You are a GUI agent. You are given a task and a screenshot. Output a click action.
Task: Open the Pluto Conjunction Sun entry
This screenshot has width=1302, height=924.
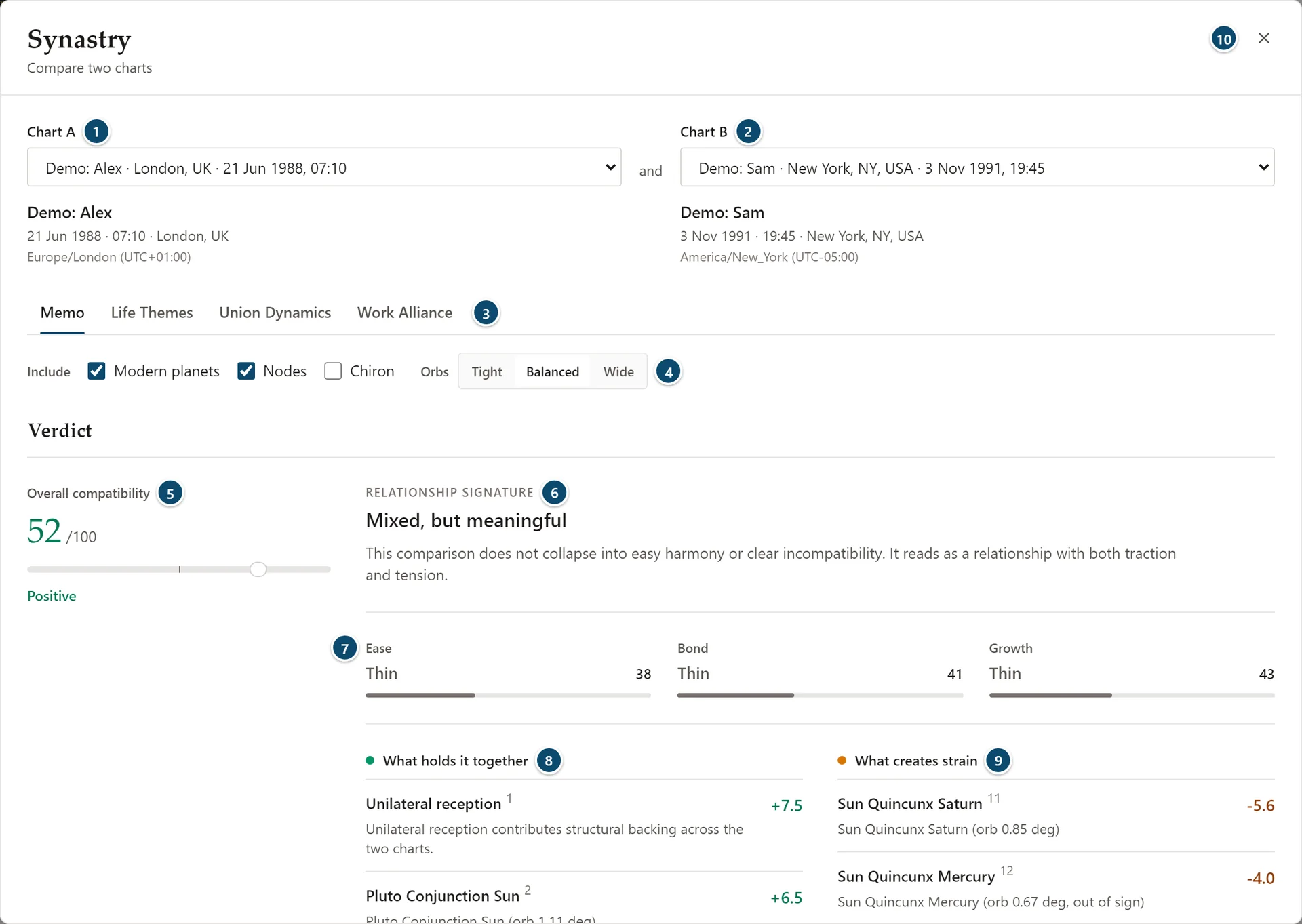coord(584,897)
